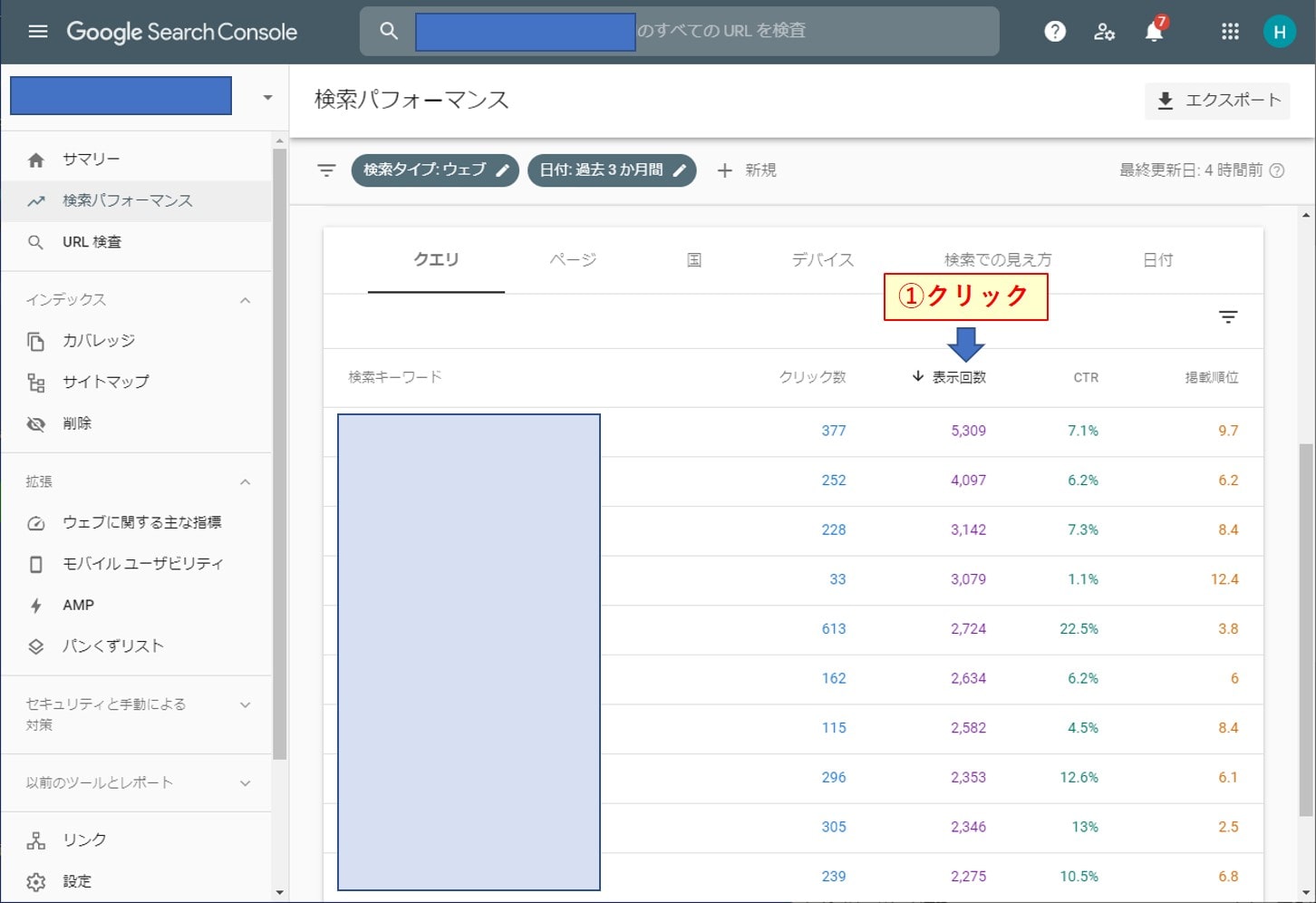Switch to the 国 tab
The width and height of the screenshot is (1316, 903).
(694, 260)
